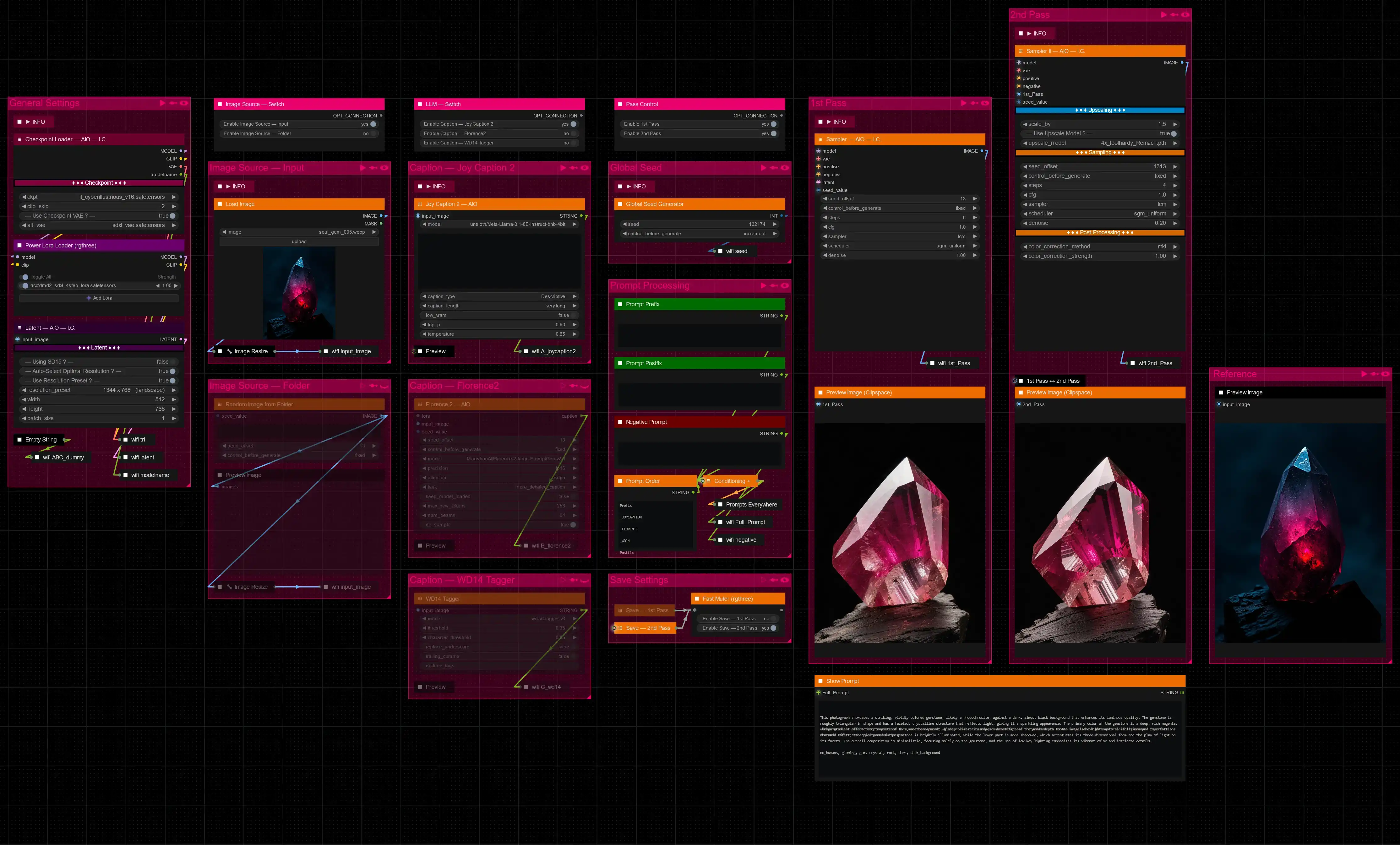The height and width of the screenshot is (845, 1400).
Task: Toggle Enable Image Source — Folder switch
Action: point(373,133)
